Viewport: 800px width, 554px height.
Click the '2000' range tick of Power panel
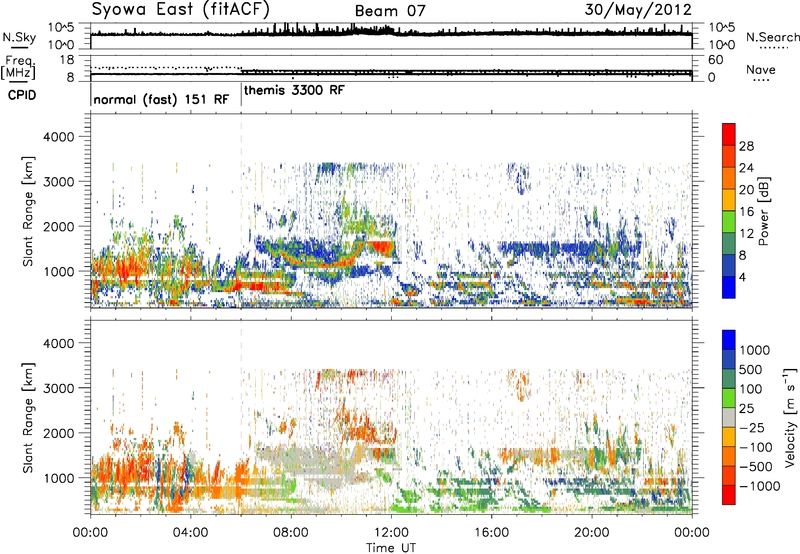point(58,226)
